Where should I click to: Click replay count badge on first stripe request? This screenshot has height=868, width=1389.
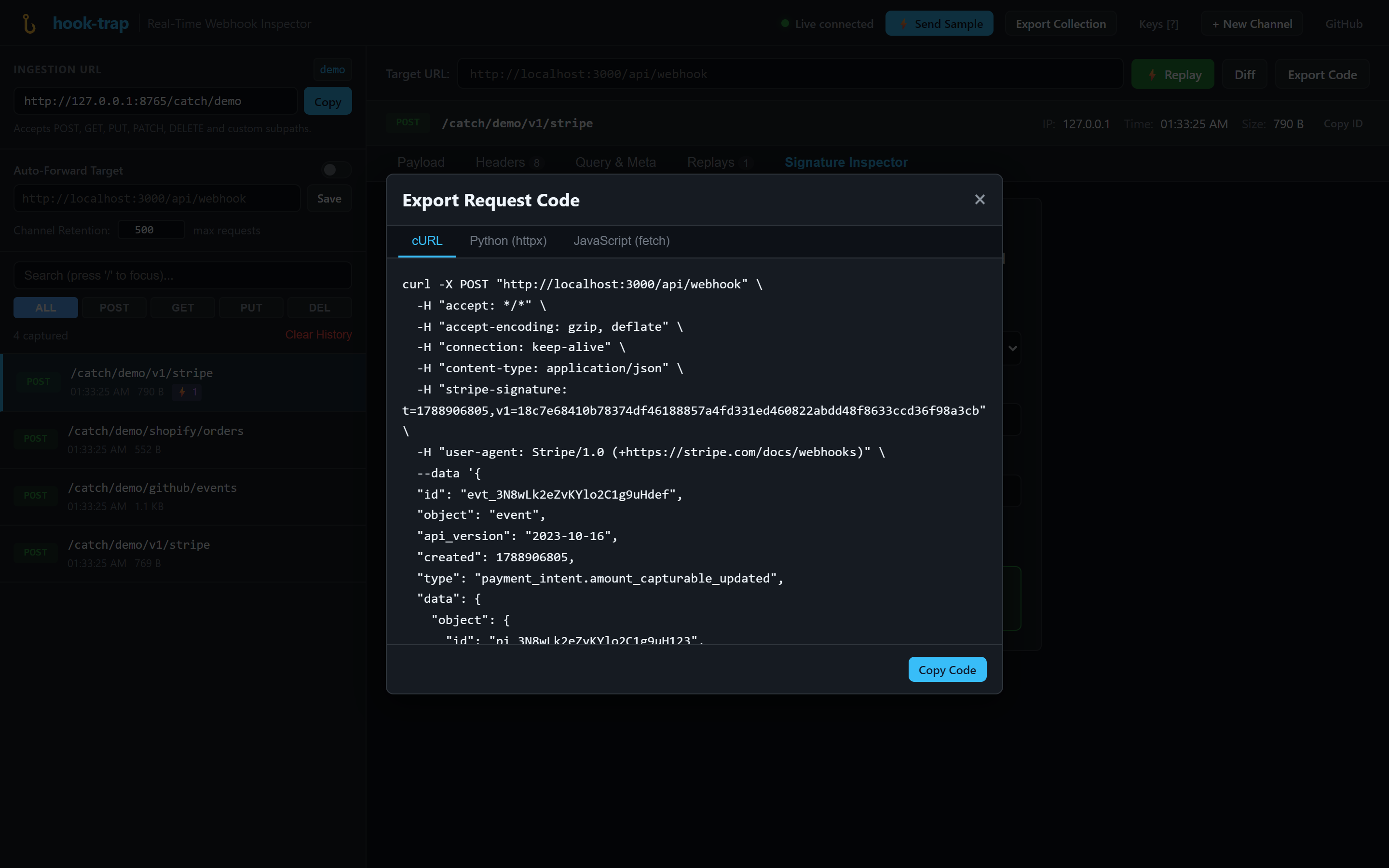(x=188, y=392)
